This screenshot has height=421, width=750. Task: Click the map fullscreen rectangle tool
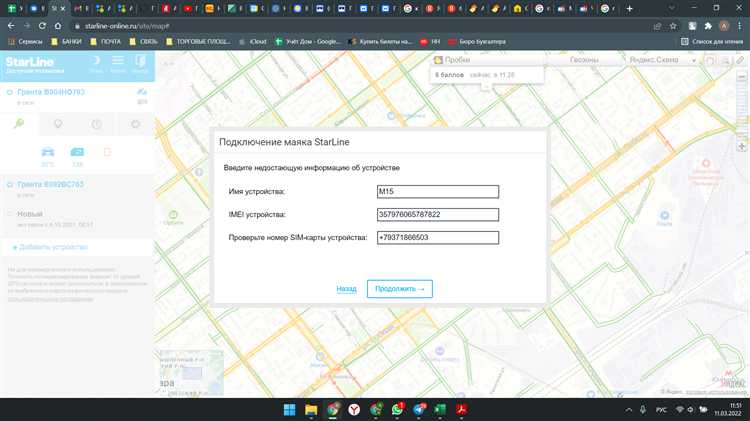(710, 60)
